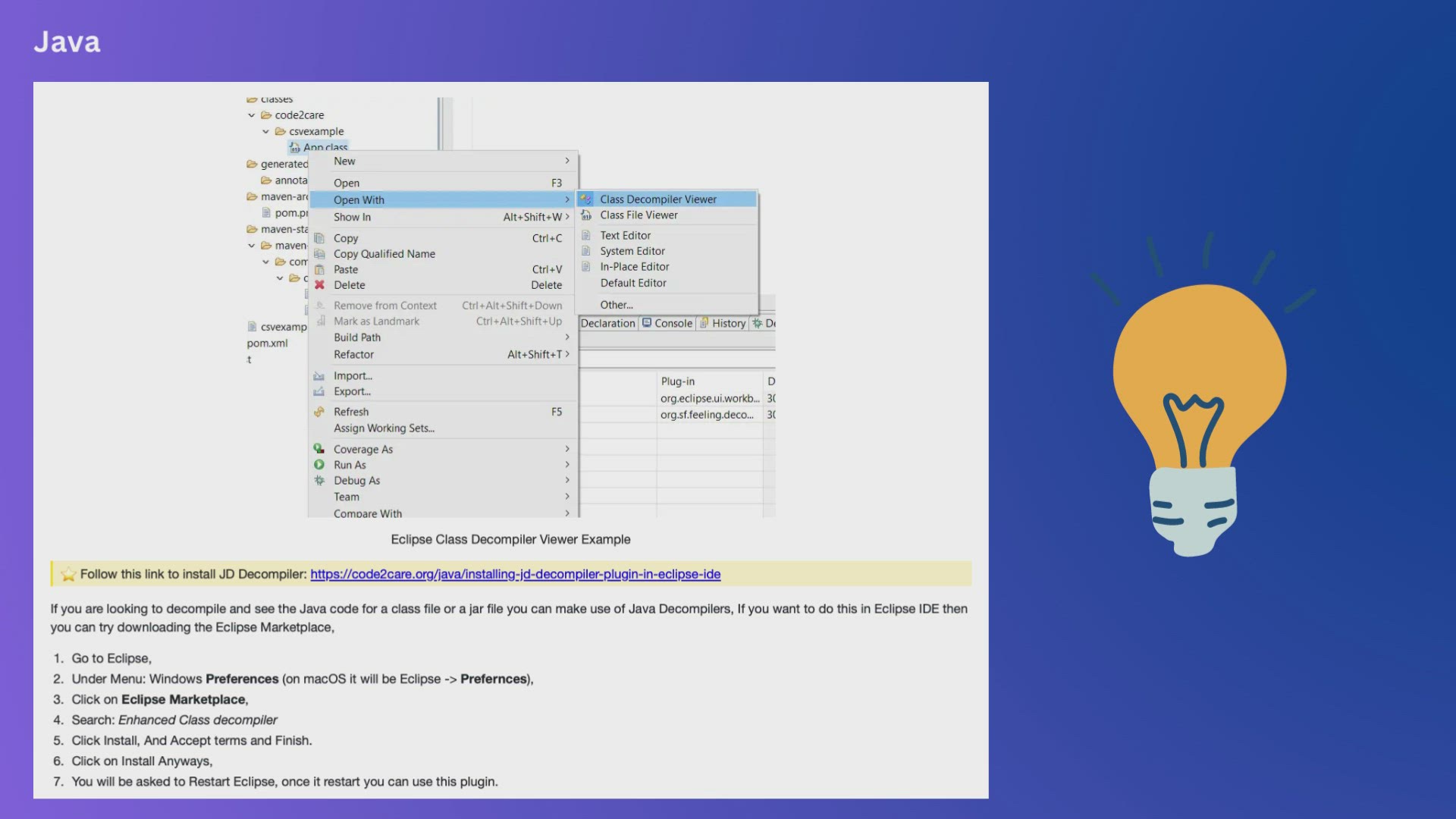Click the Debug As bug icon
Viewport: 1456px width, 819px height.
[x=319, y=481]
